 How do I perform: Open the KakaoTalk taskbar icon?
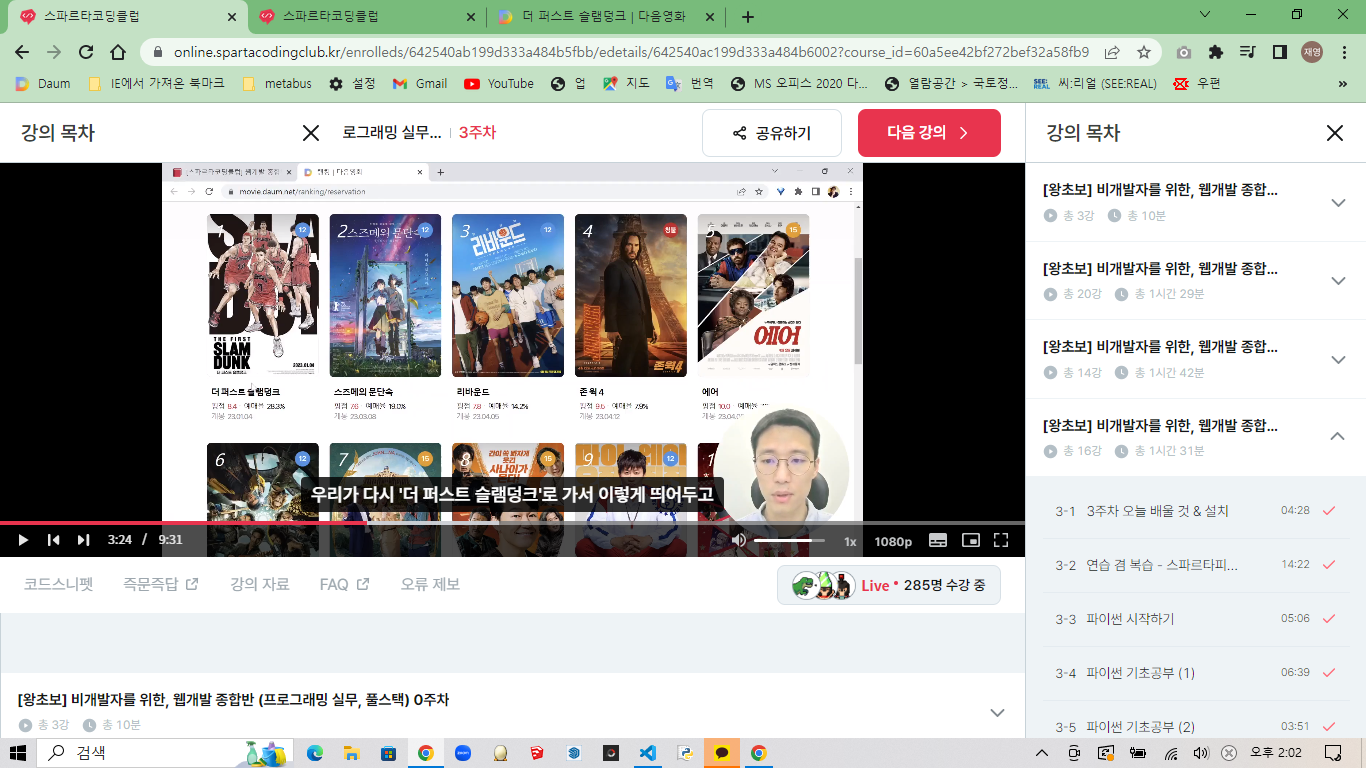[x=721, y=753]
